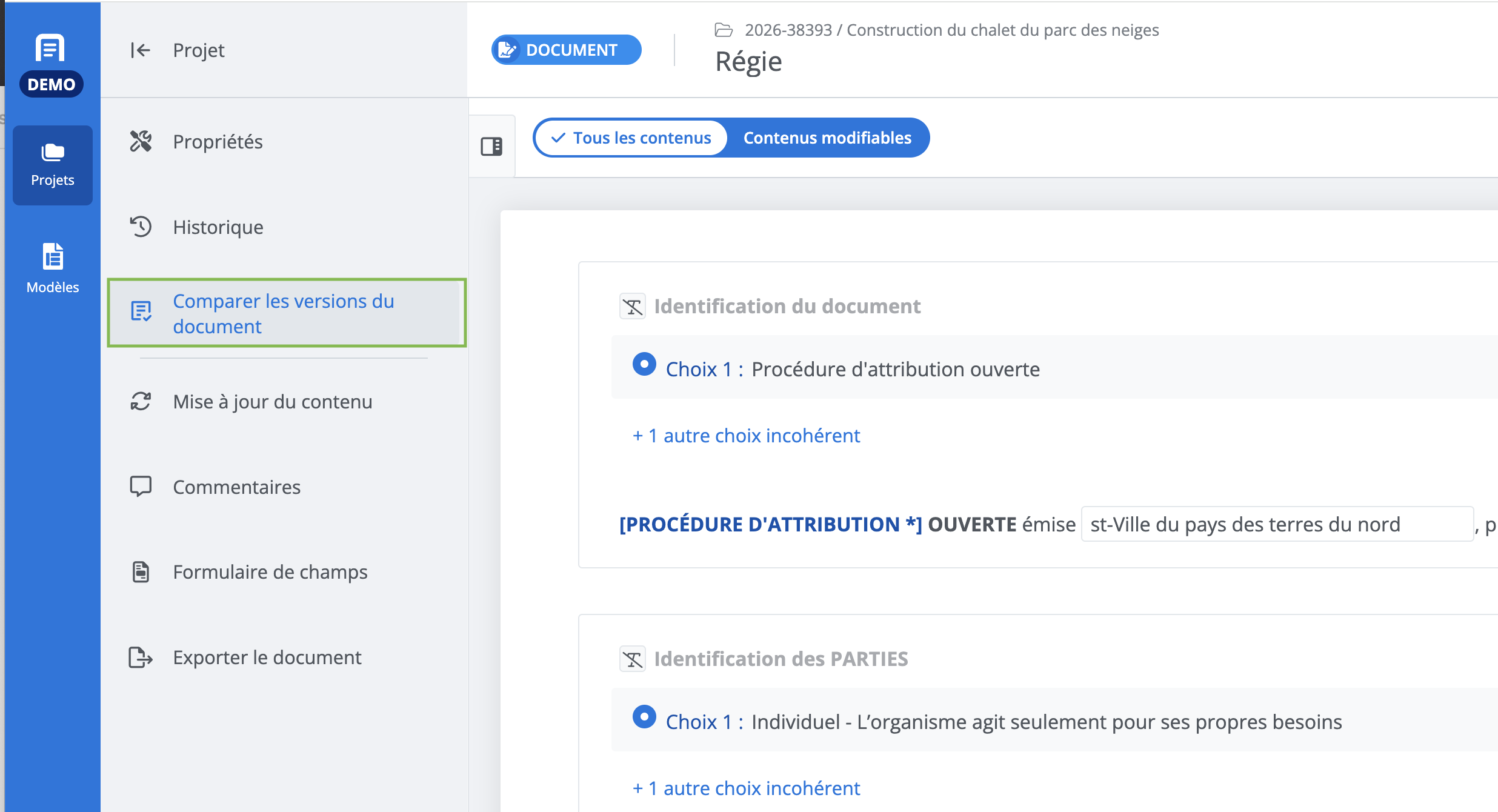Viewport: 1498px width, 812px height.
Task: Click the Régie document title
Action: 748,62
